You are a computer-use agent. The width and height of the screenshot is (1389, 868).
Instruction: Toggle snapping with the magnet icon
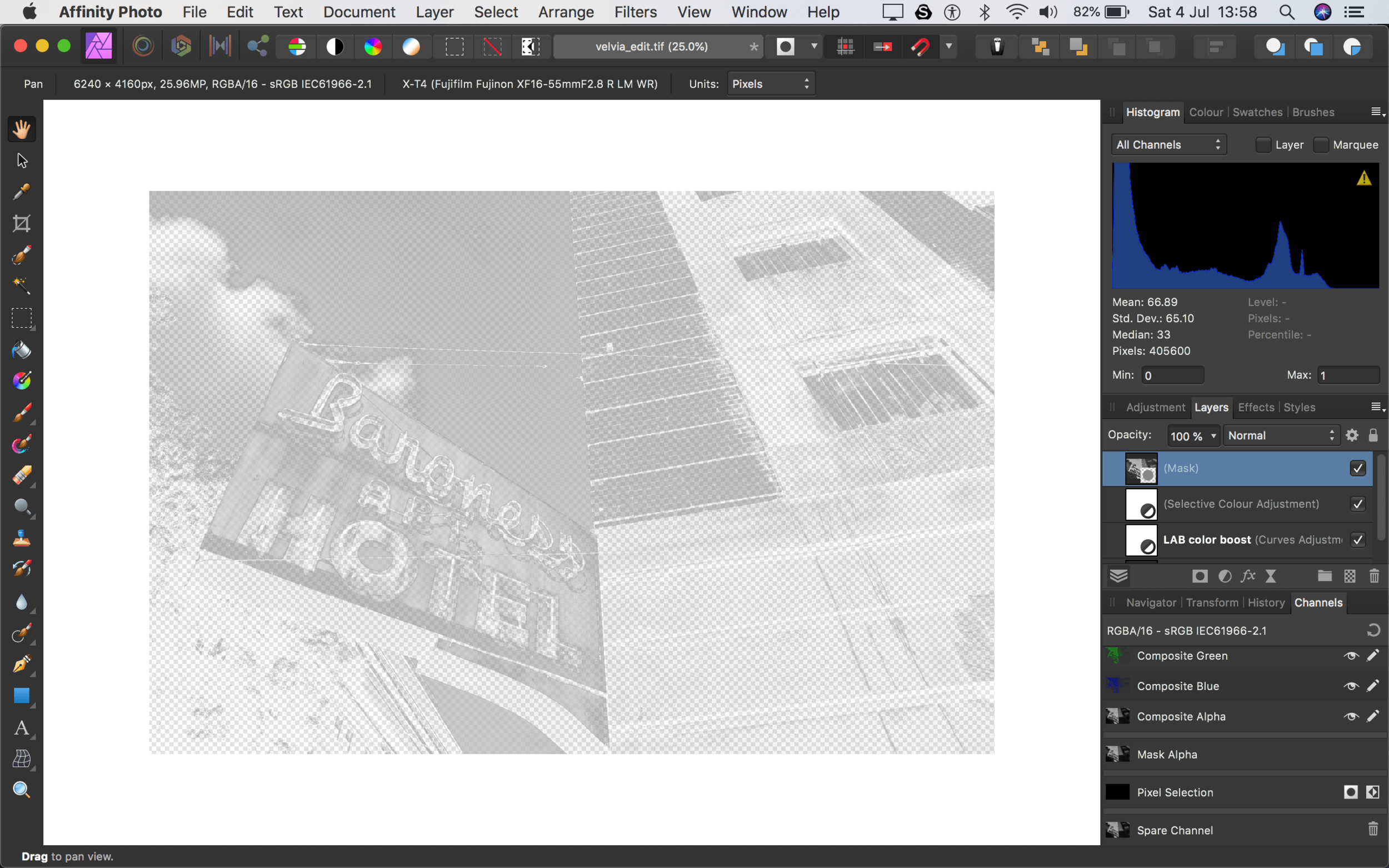920,46
